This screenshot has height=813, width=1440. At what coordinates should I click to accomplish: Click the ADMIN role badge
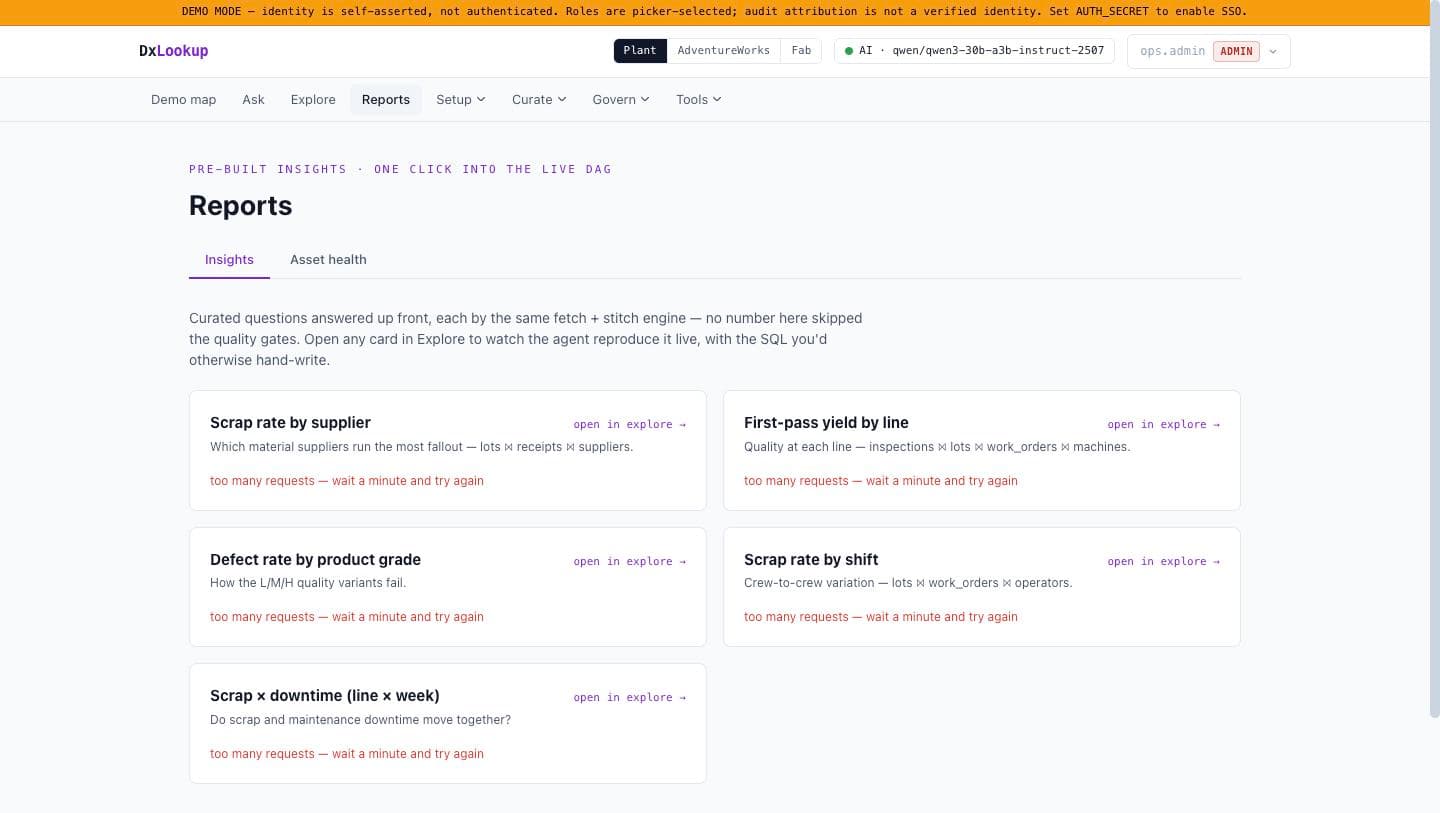tap(1237, 51)
